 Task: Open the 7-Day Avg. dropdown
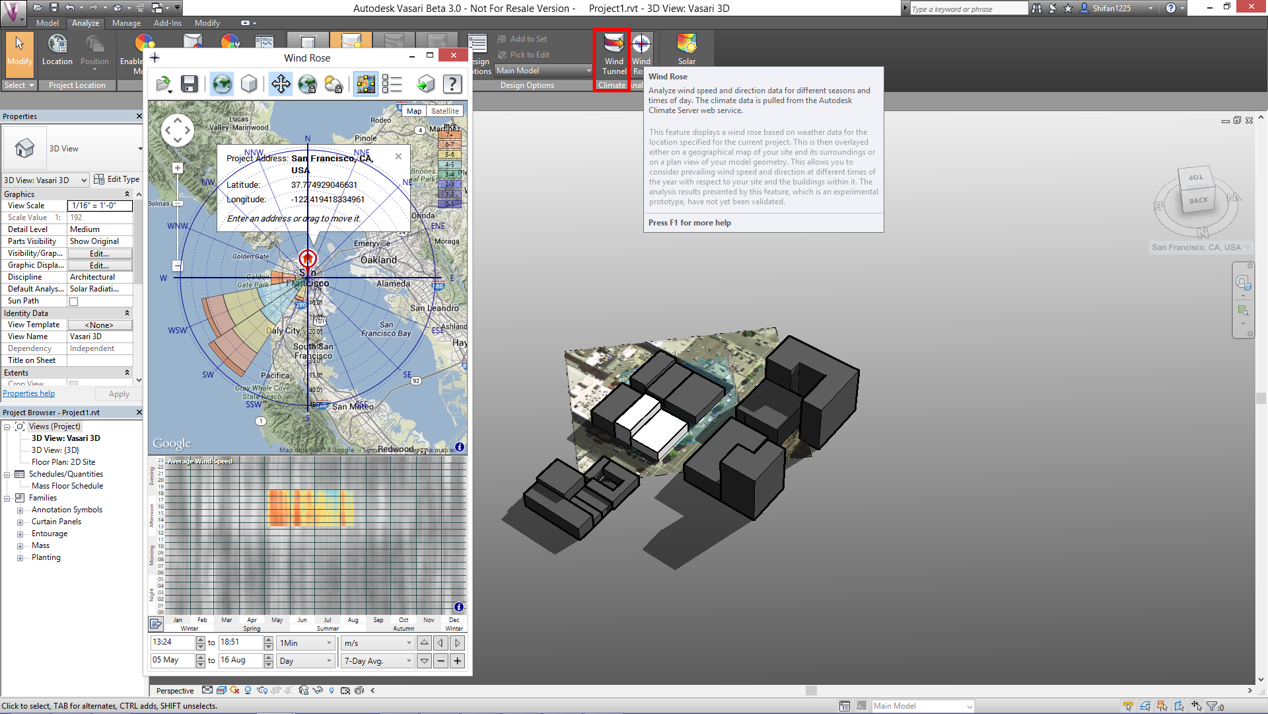[377, 661]
